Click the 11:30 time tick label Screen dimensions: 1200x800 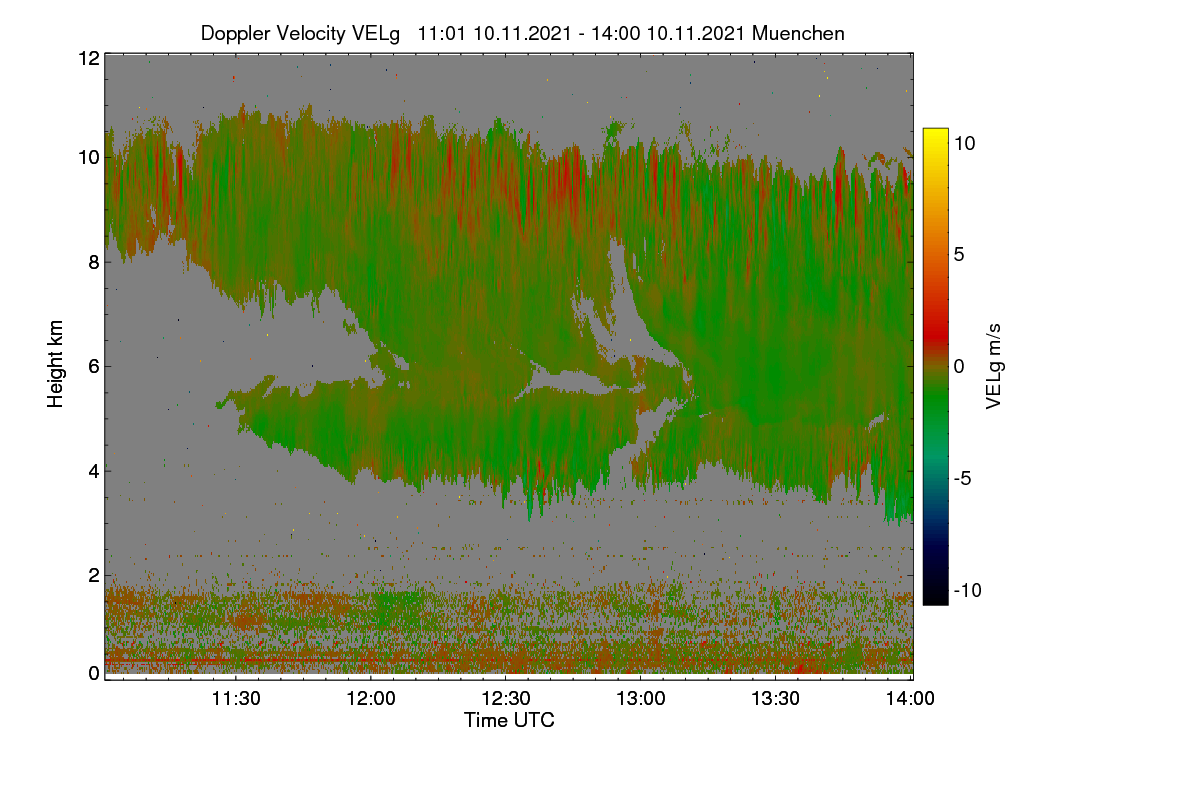236,698
